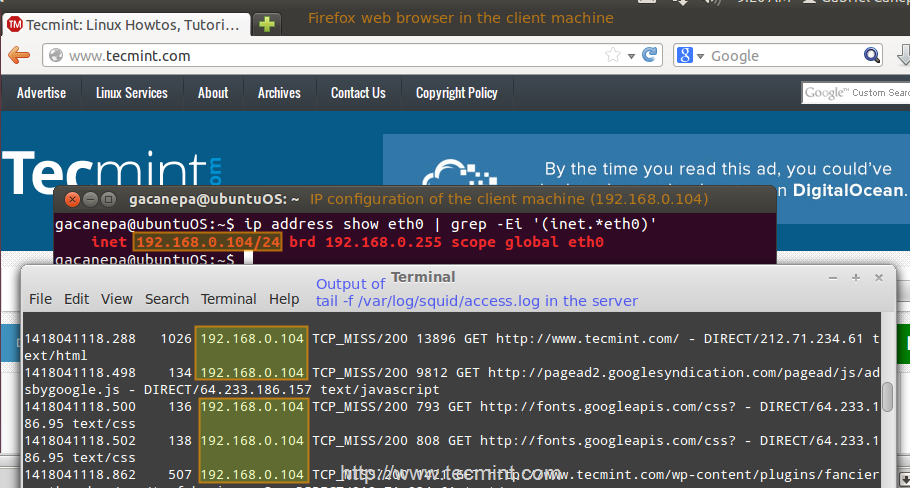Close the server Terminal window
Viewport: 910px width, 488px height.
point(879,278)
